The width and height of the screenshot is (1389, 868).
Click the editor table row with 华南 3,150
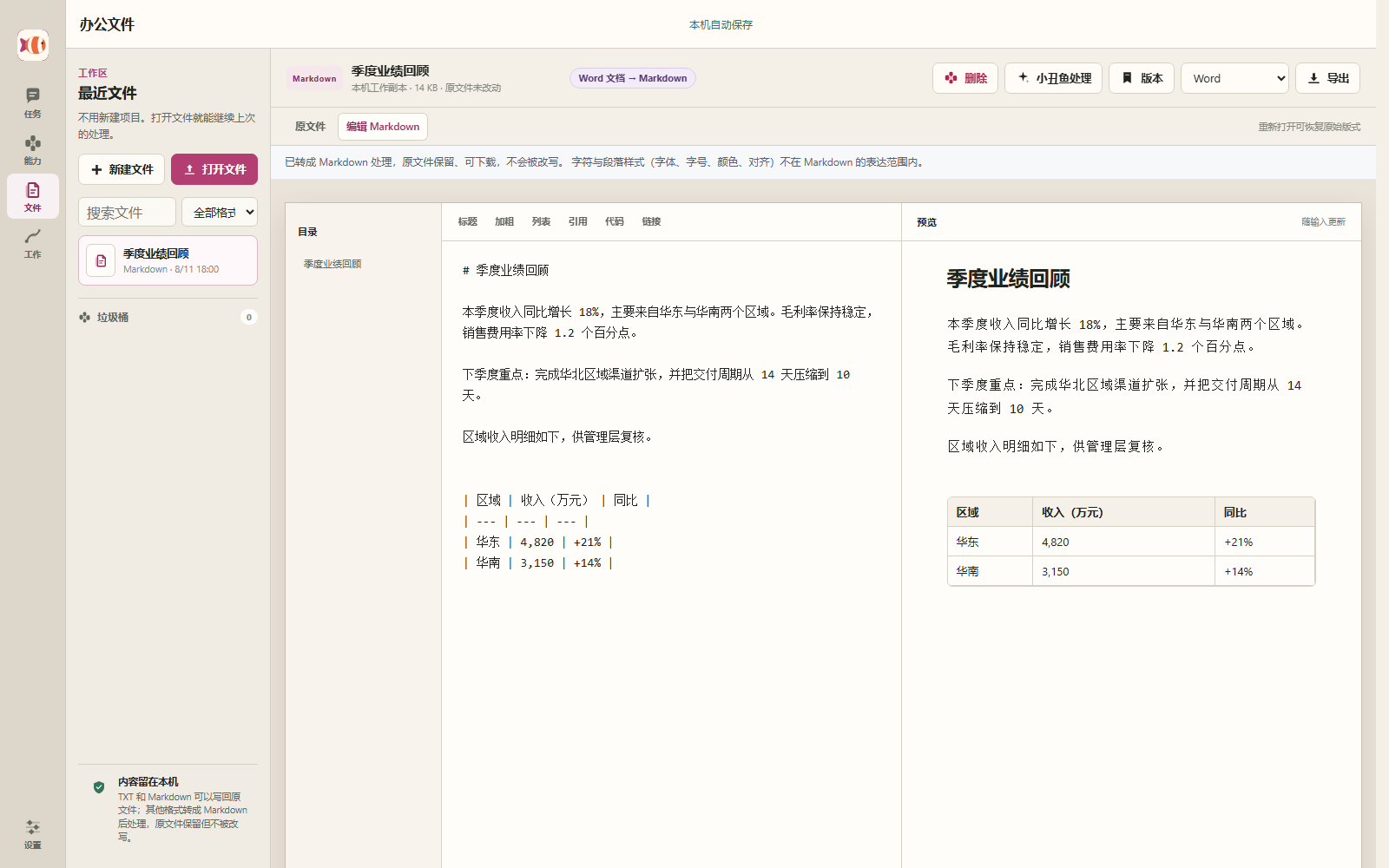pos(538,562)
